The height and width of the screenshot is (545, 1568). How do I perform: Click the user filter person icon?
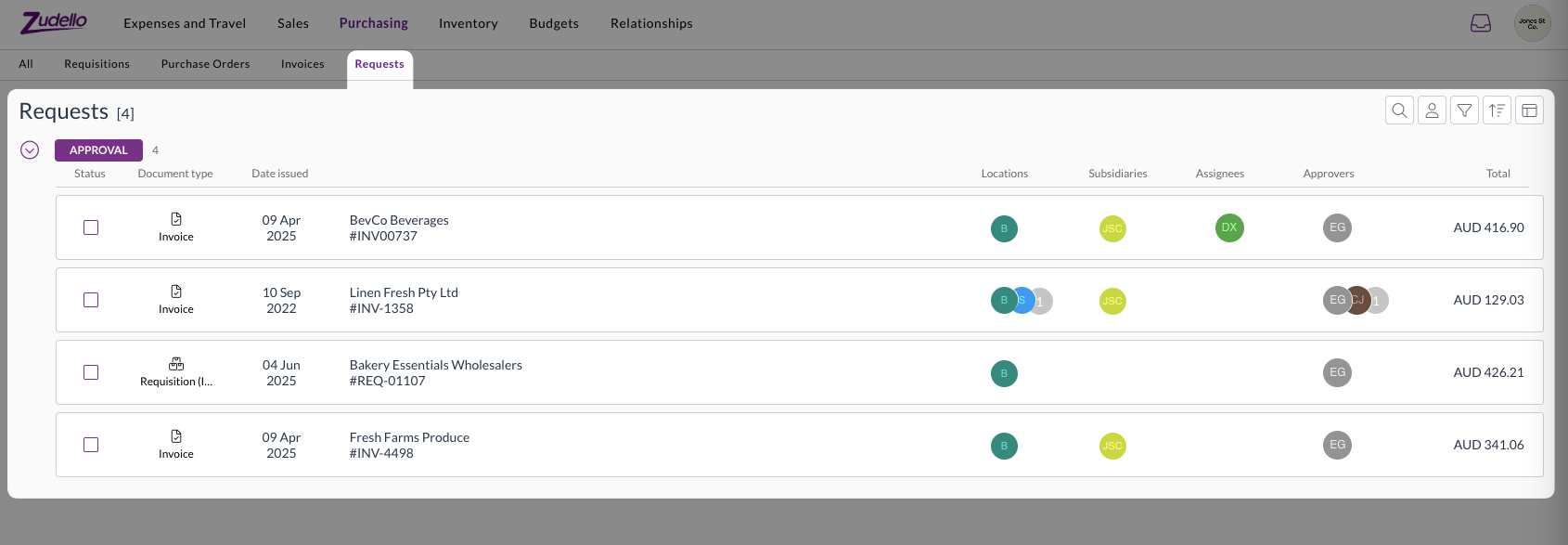tap(1432, 110)
